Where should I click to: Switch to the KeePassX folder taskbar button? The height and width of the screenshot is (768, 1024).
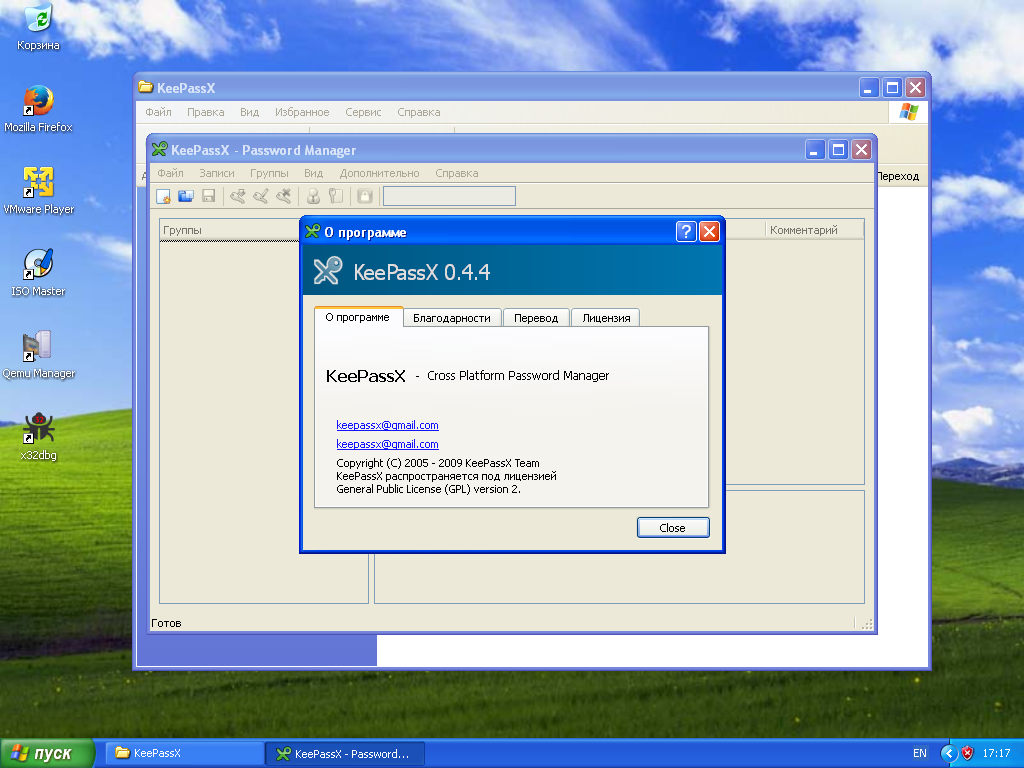tap(184, 753)
